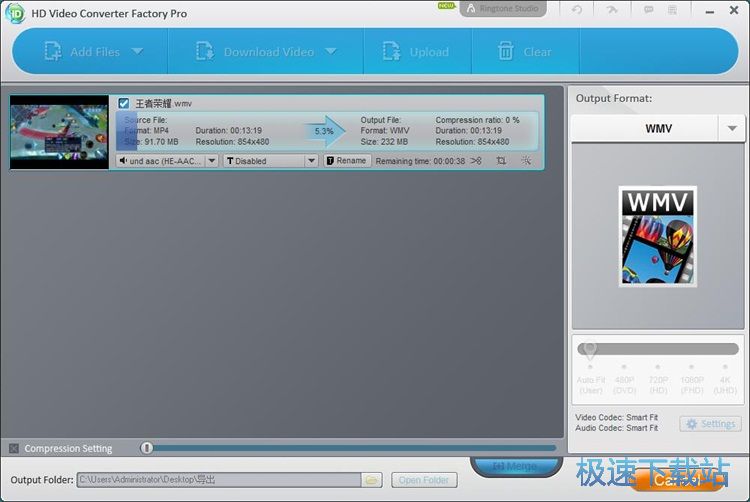Click the Video Codec: Smart Fit text
The height and width of the screenshot is (502, 750).
pyautogui.click(x=617, y=417)
